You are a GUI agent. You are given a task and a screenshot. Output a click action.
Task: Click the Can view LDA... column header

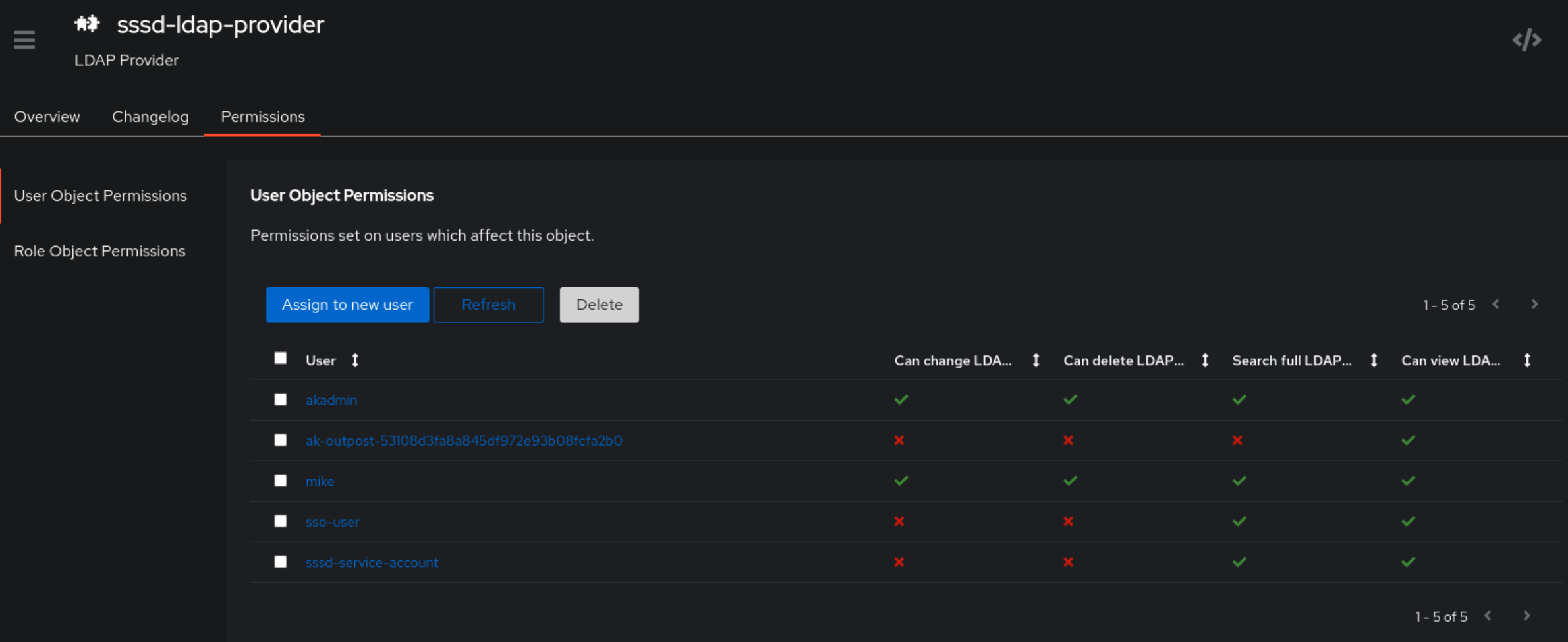pyautogui.click(x=1451, y=361)
